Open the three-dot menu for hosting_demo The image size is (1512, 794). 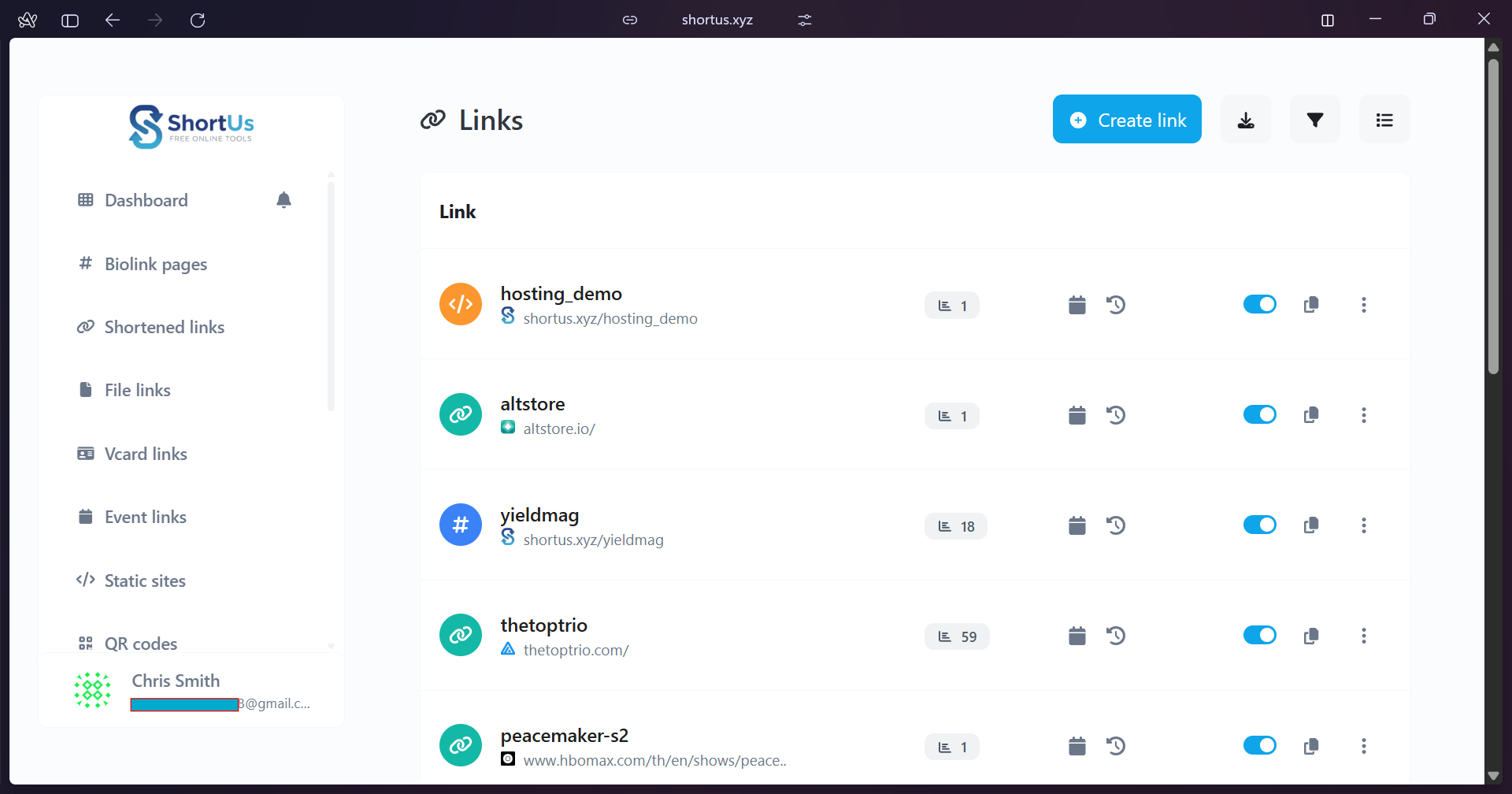1364,304
